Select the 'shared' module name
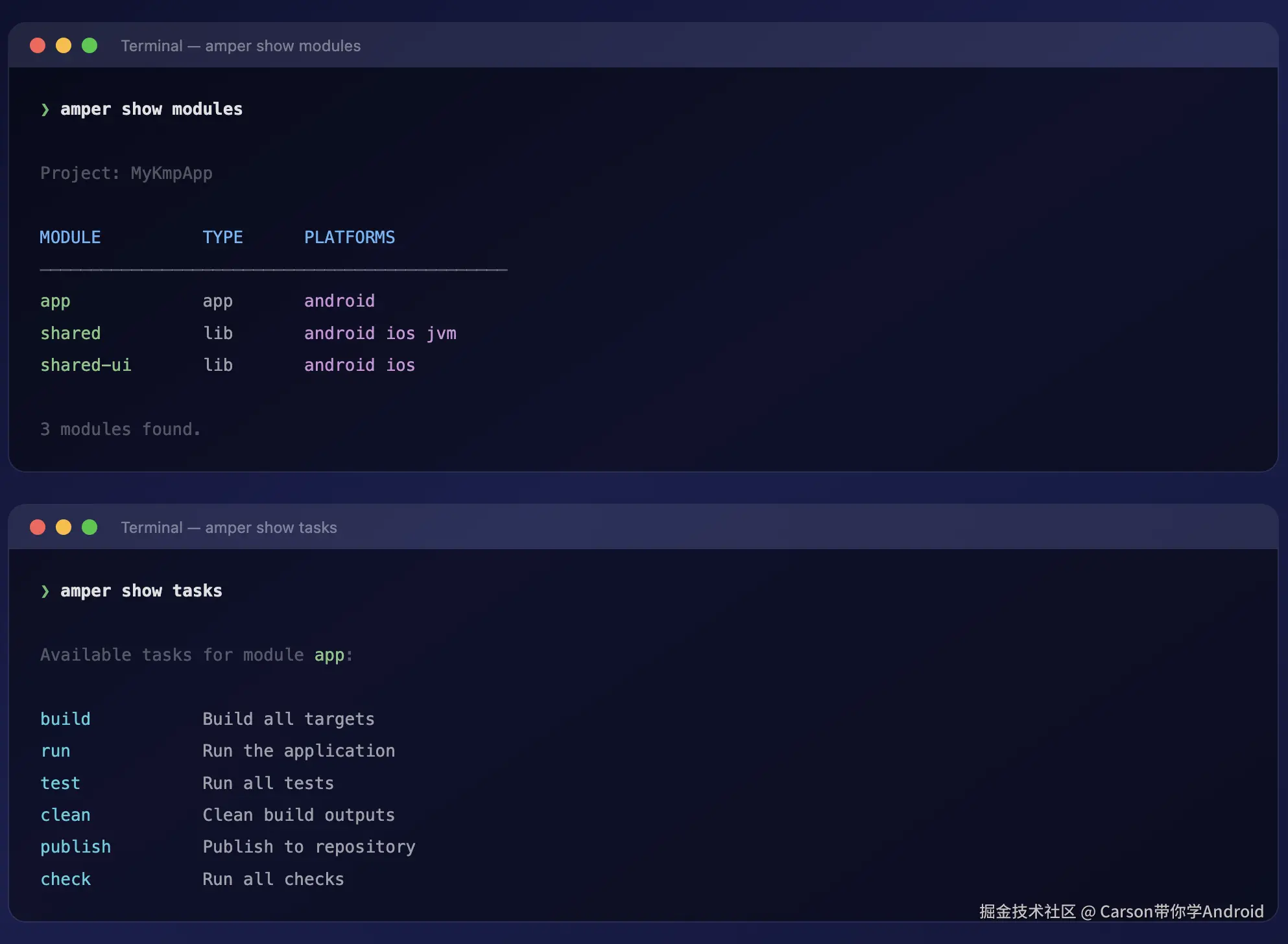1288x944 pixels. [x=71, y=333]
